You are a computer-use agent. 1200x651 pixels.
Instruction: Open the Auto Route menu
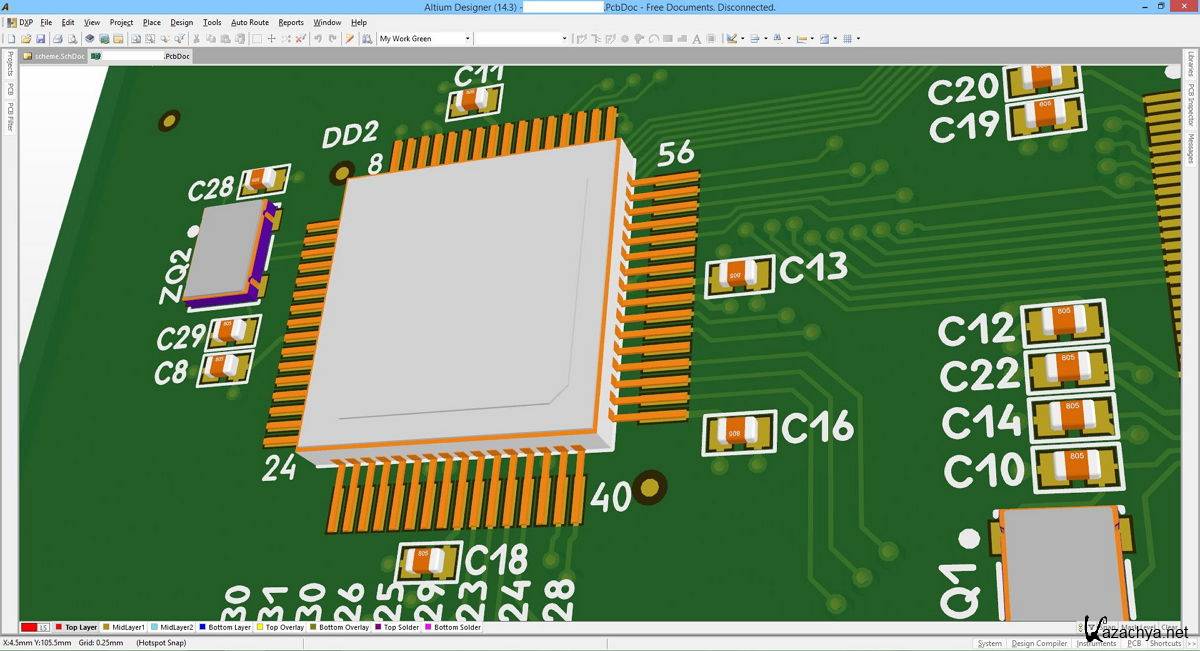249,22
